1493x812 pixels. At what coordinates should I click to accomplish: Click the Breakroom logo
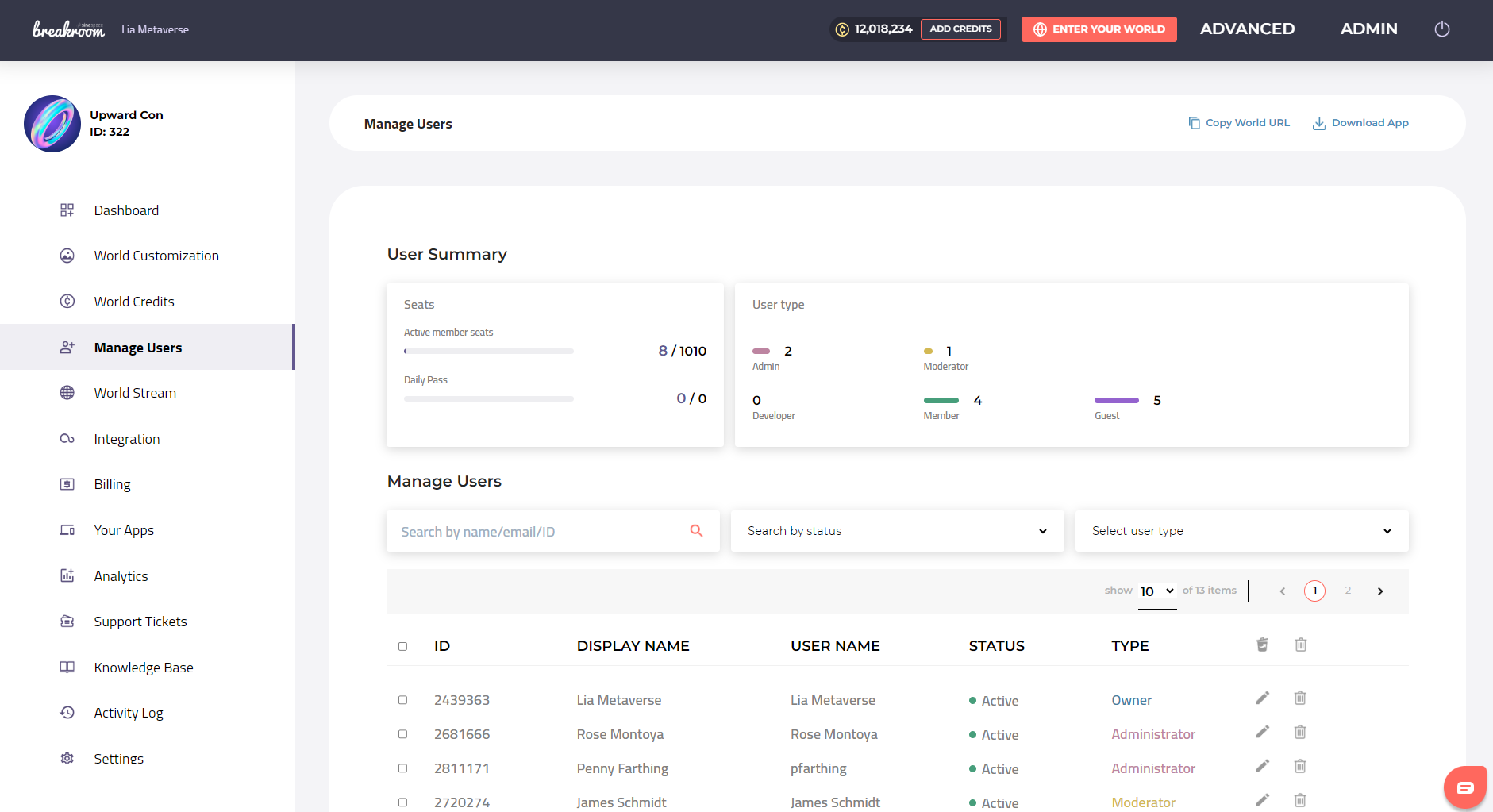pyautogui.click(x=68, y=29)
